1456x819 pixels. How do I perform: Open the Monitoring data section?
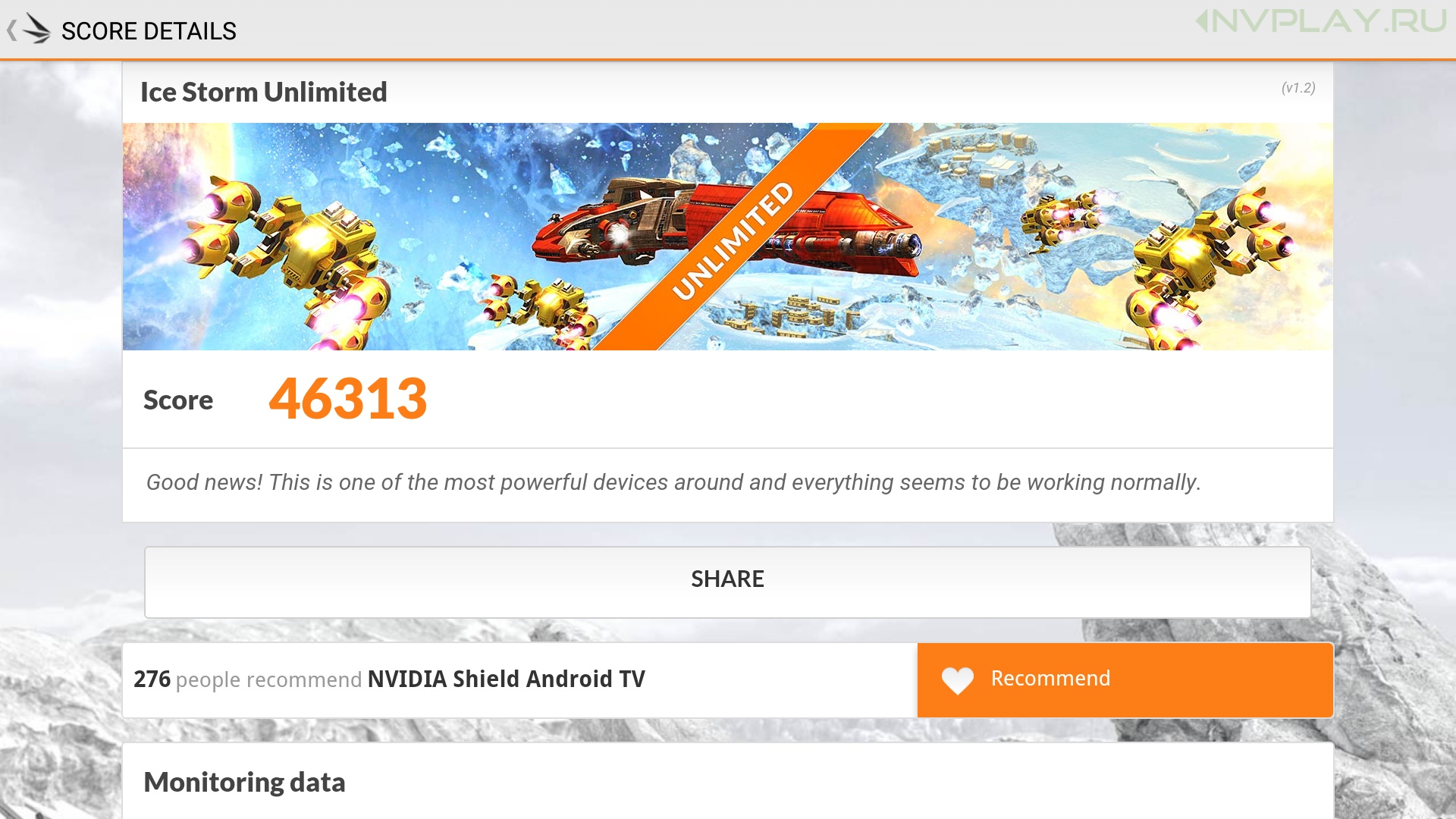244,782
